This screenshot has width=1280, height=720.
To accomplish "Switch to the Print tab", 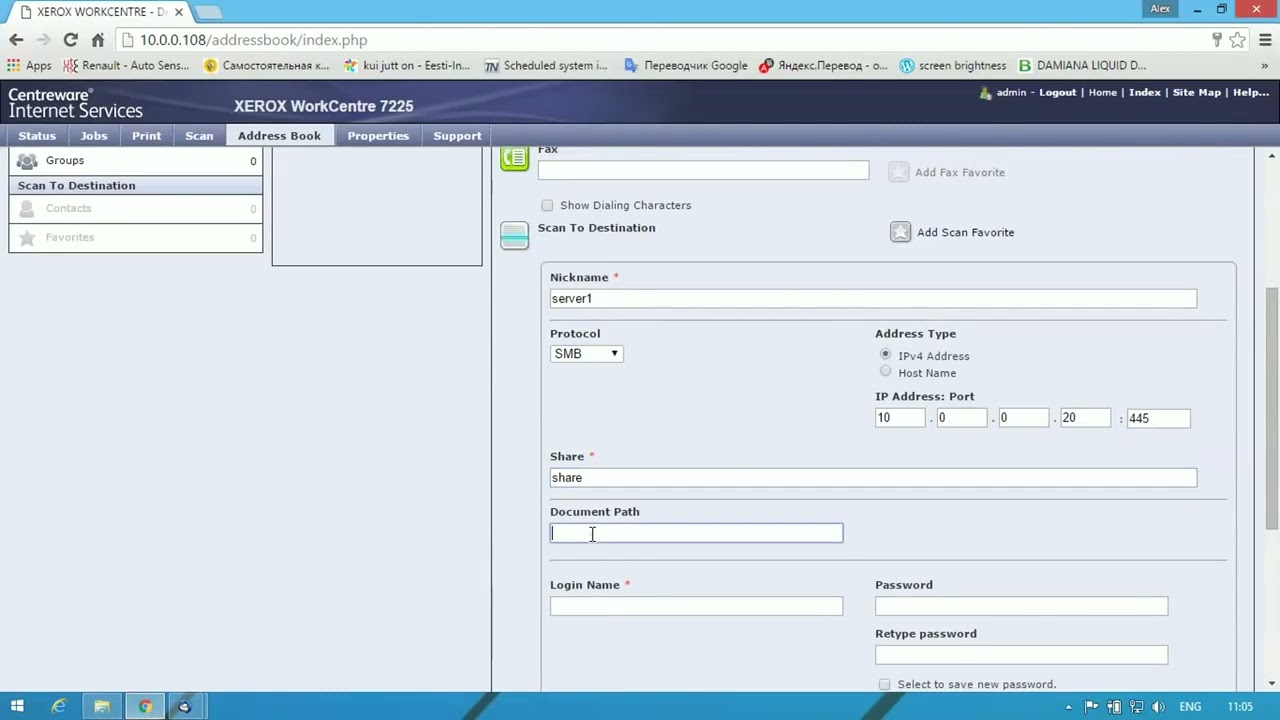I will tap(146, 136).
